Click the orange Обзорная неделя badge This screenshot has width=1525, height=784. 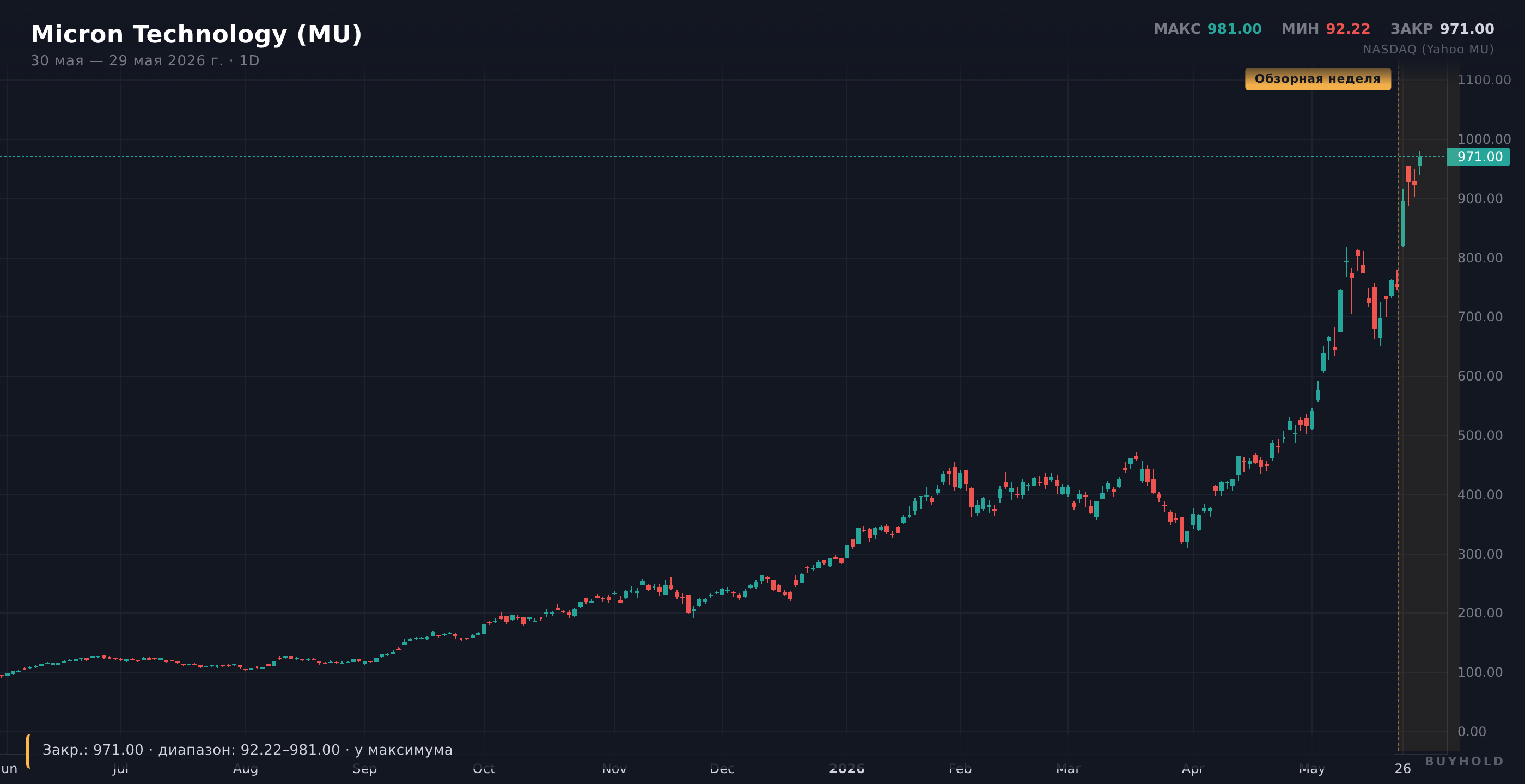(x=1318, y=79)
